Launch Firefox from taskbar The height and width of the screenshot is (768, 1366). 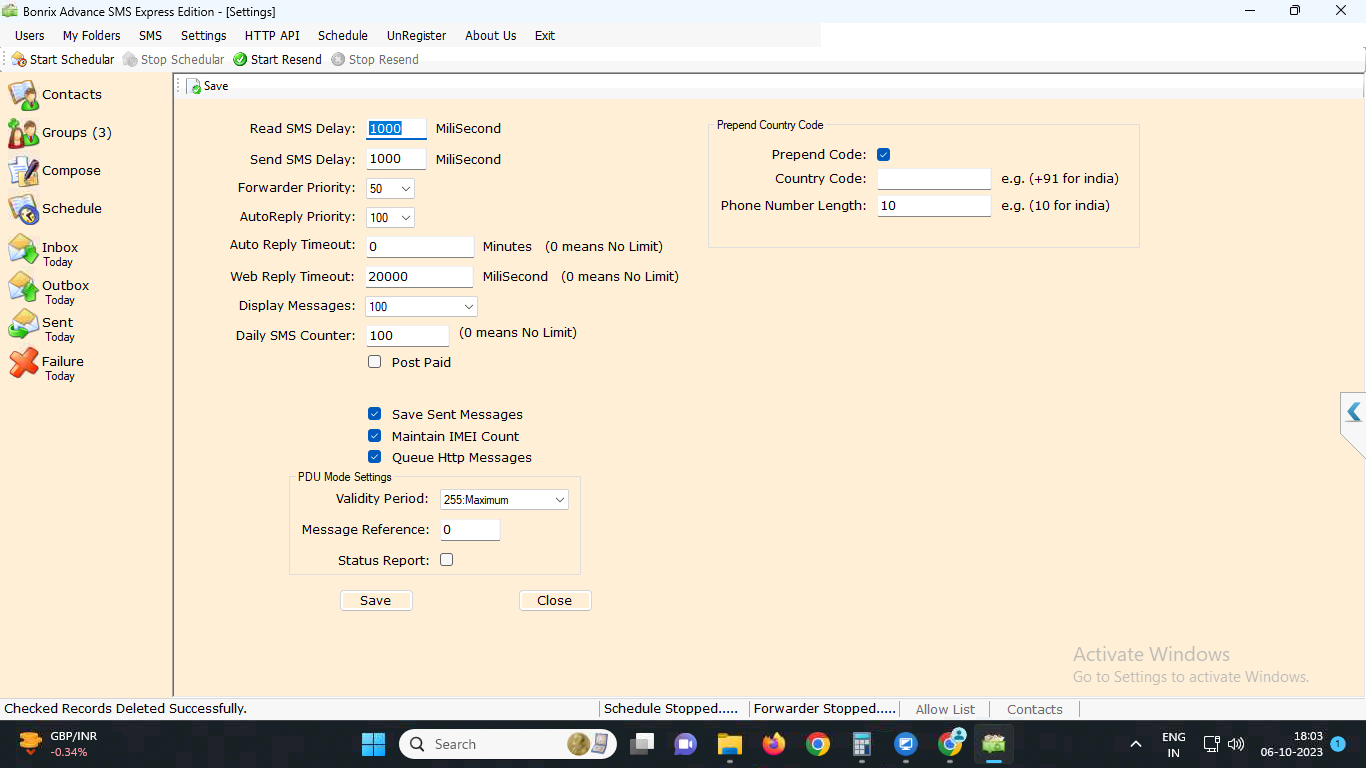tap(773, 744)
